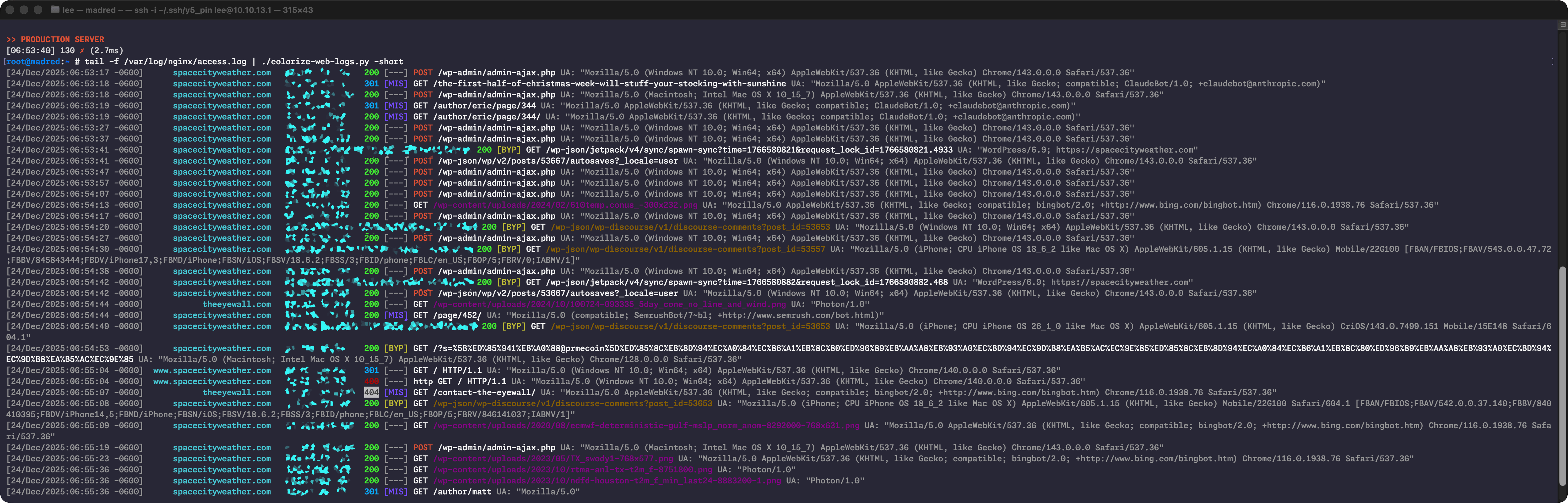1568x503 pixels.
Task: Click the upper empty scrollbar track
Action: click(1562, 146)
